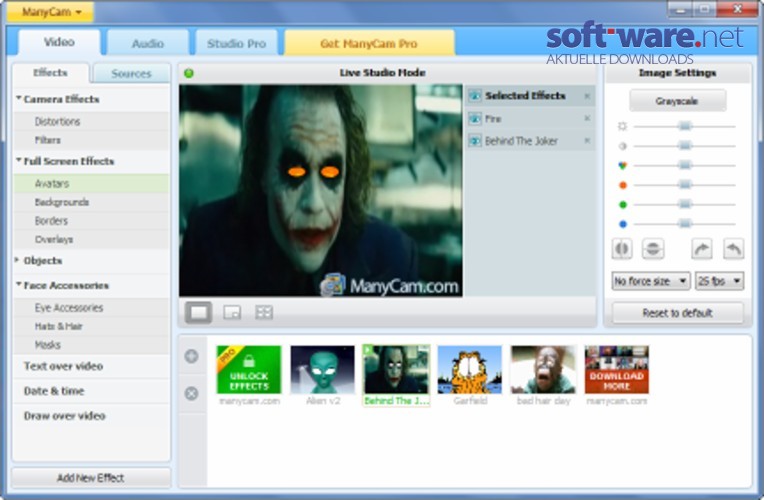Remove the Behind The Joker effect
This screenshot has width=764, height=500.
coord(587,141)
